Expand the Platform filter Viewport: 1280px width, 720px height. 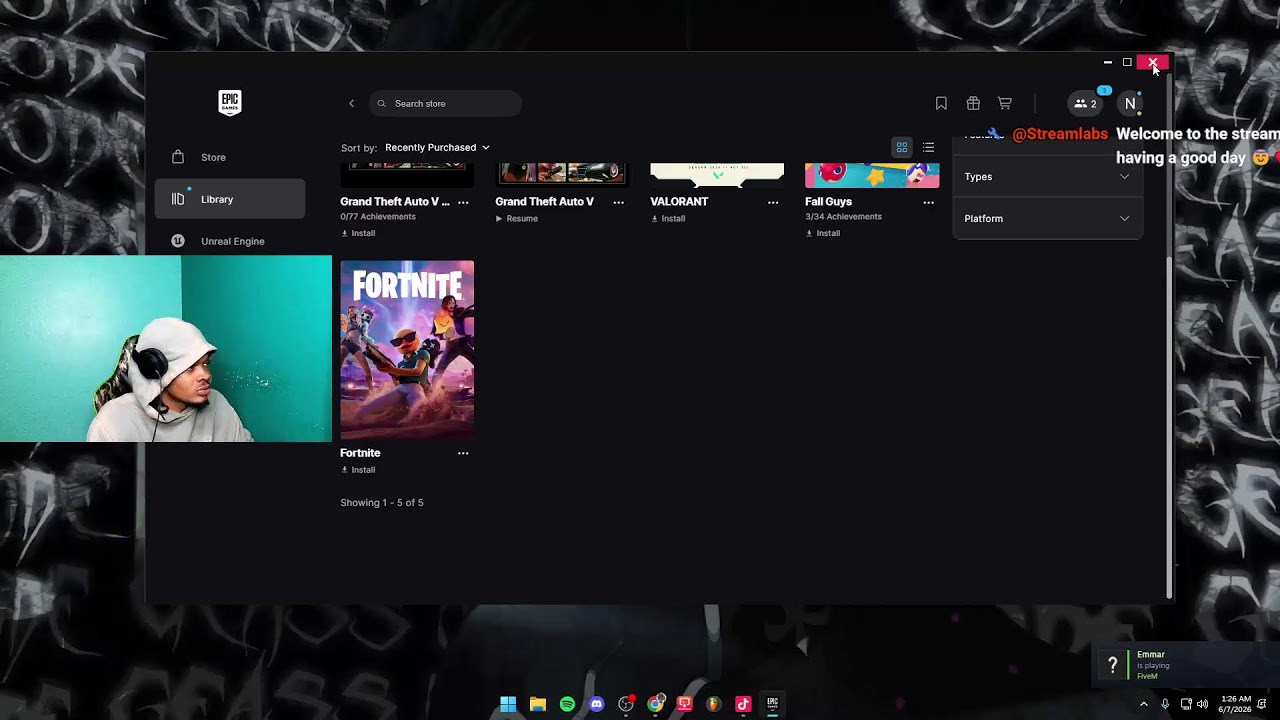(1047, 218)
